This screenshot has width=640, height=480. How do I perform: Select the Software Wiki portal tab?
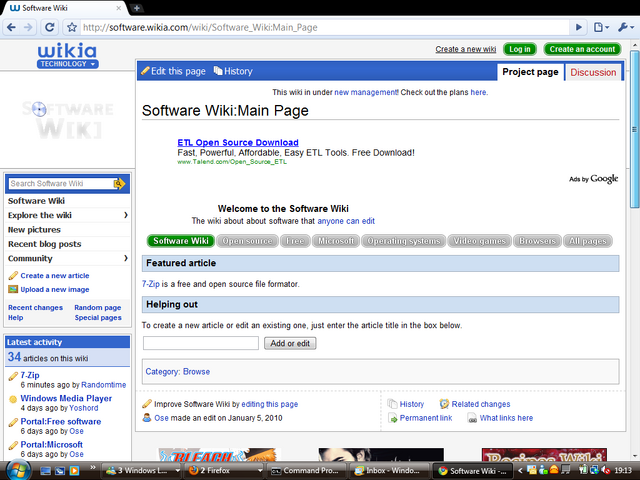[180, 241]
